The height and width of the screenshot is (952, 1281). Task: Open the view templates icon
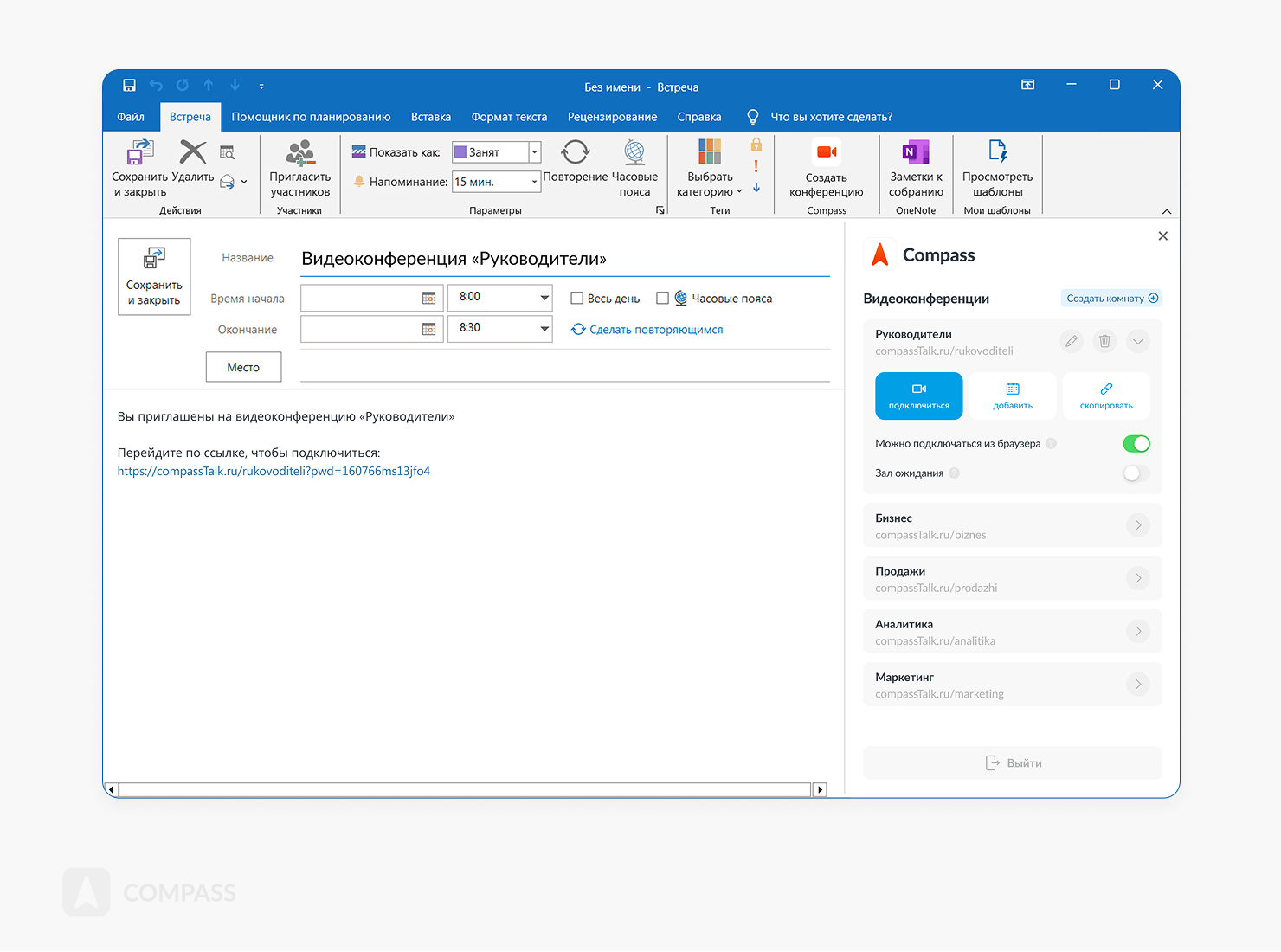[997, 153]
